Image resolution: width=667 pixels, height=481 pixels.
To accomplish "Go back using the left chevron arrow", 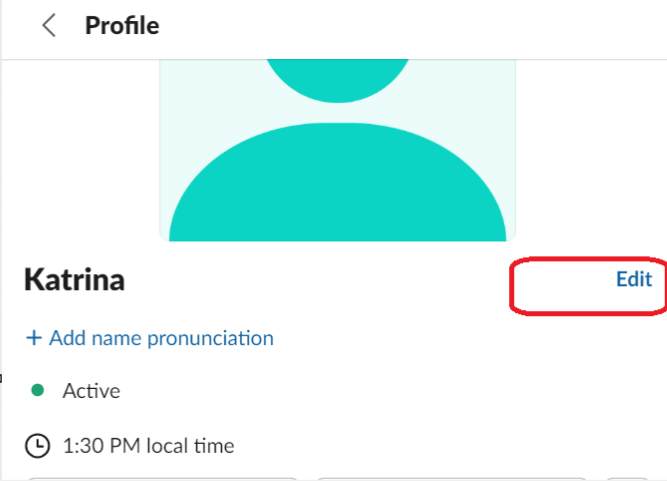I will coord(49,26).
